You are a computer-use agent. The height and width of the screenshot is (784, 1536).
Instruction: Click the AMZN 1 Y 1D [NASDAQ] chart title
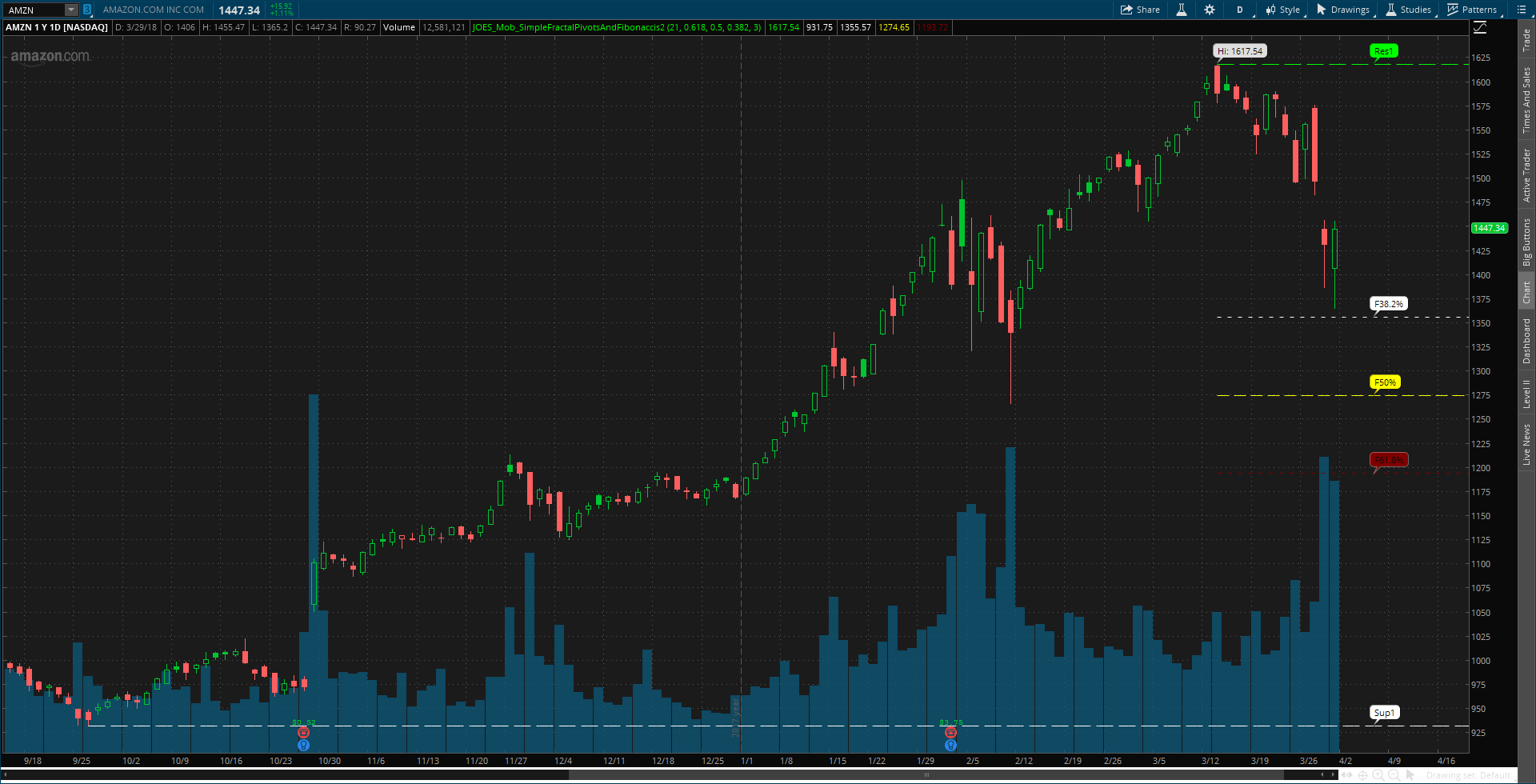click(x=57, y=27)
